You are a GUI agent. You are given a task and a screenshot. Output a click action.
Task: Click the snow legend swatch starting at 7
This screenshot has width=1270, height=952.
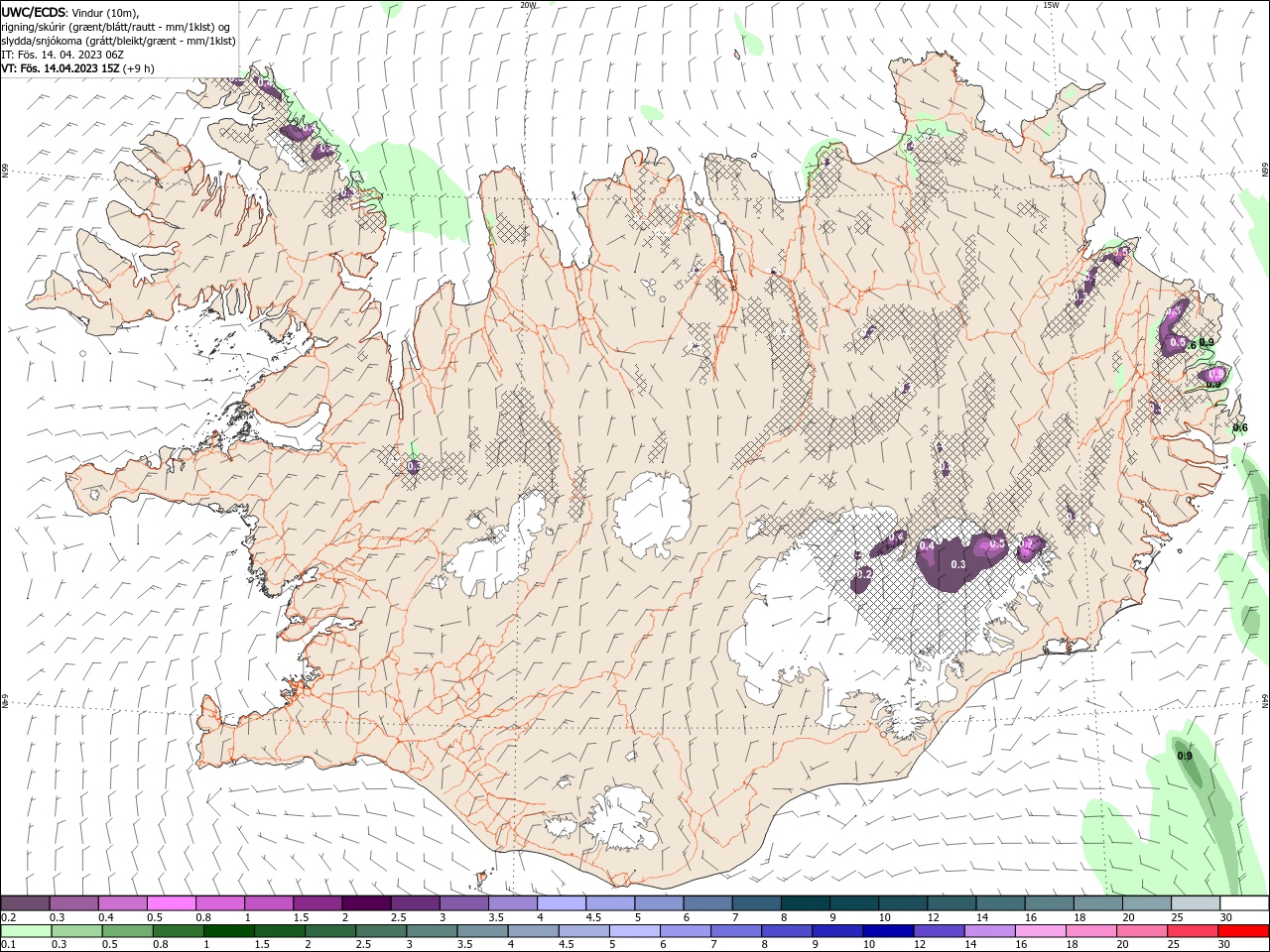tap(755, 903)
